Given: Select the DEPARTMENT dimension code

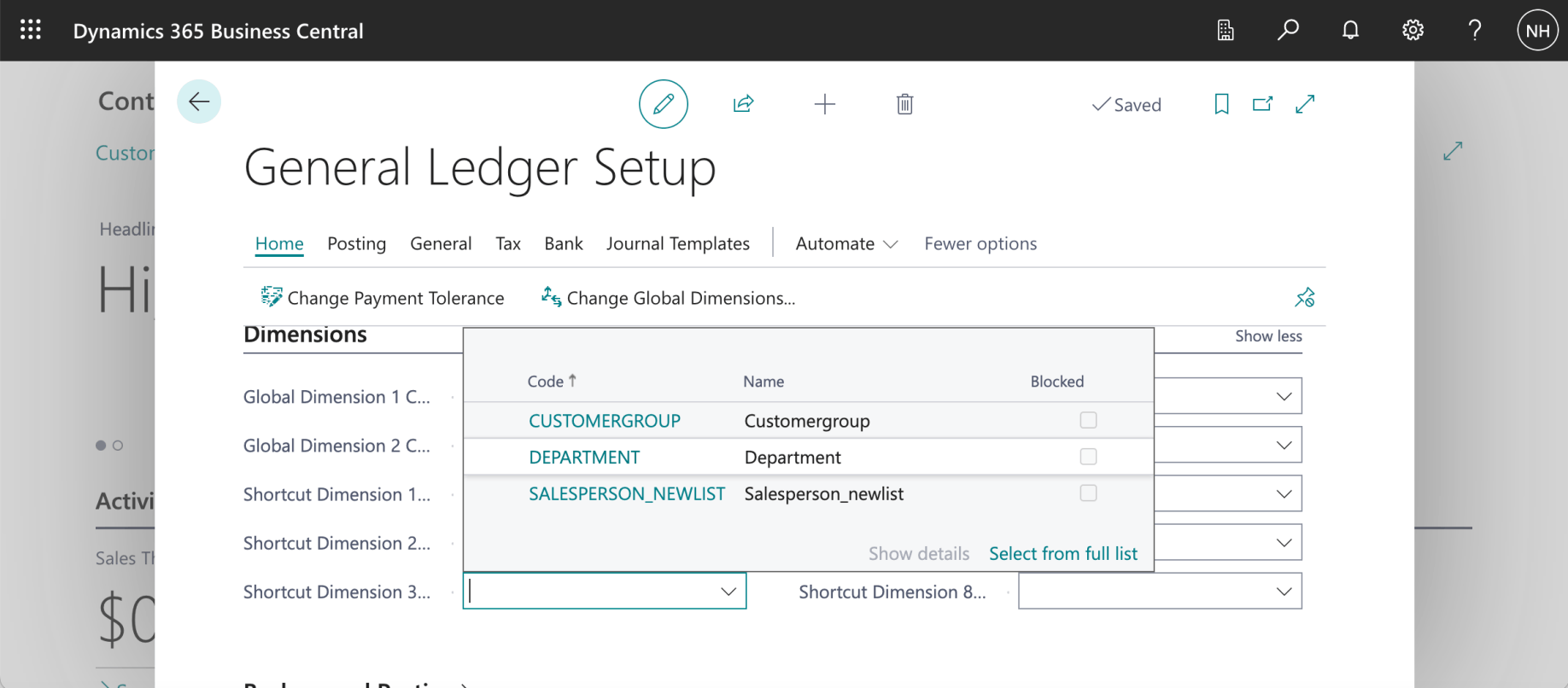Looking at the screenshot, I should coord(584,458).
